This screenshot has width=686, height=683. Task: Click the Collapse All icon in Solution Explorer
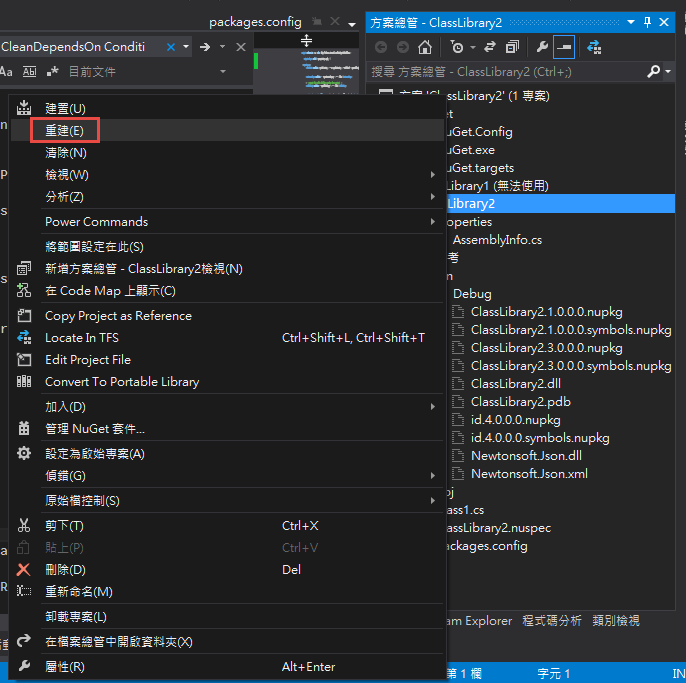(x=512, y=47)
